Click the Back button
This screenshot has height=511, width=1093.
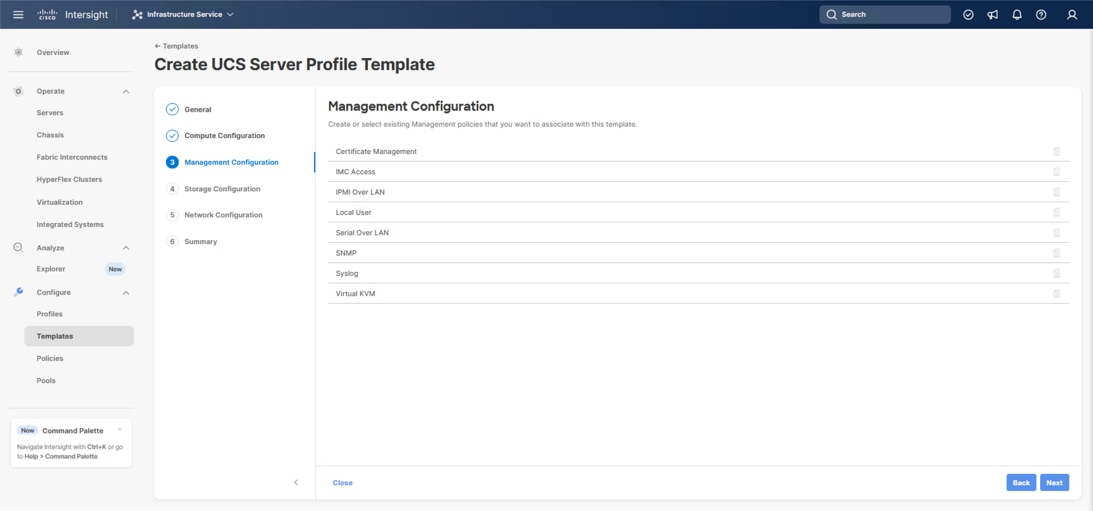pyautogui.click(x=1021, y=482)
